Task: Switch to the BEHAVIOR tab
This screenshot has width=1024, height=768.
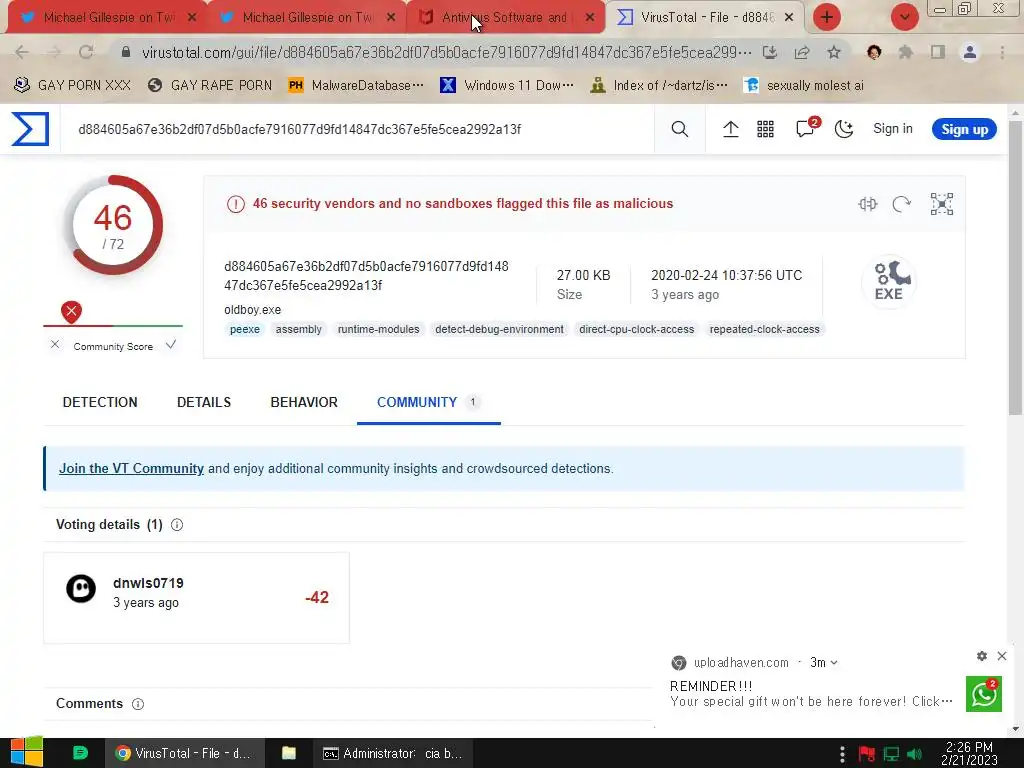Action: click(304, 402)
